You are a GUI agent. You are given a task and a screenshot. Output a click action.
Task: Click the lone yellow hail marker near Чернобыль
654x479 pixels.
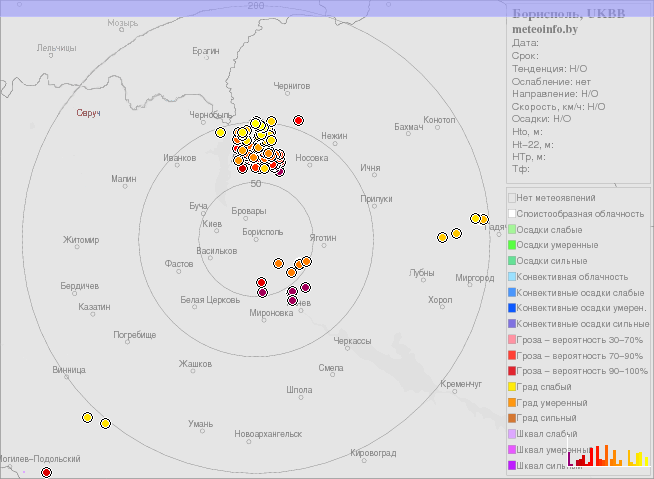tap(220, 133)
